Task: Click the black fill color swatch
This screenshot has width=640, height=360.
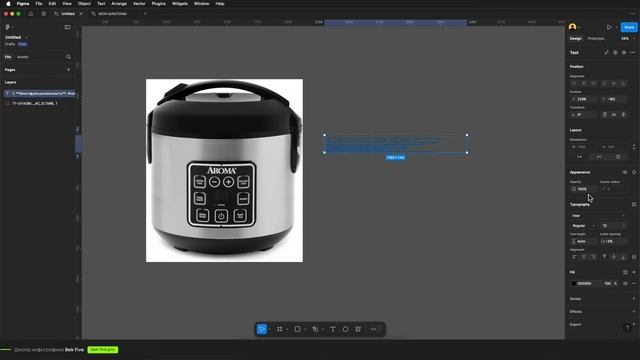Action: coord(573,283)
